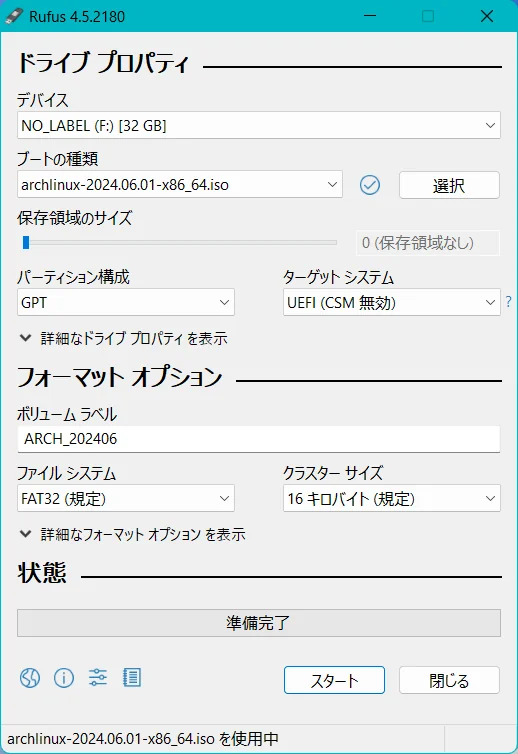Click the ボリューム ラベル label
The image size is (518, 754).
(67, 414)
